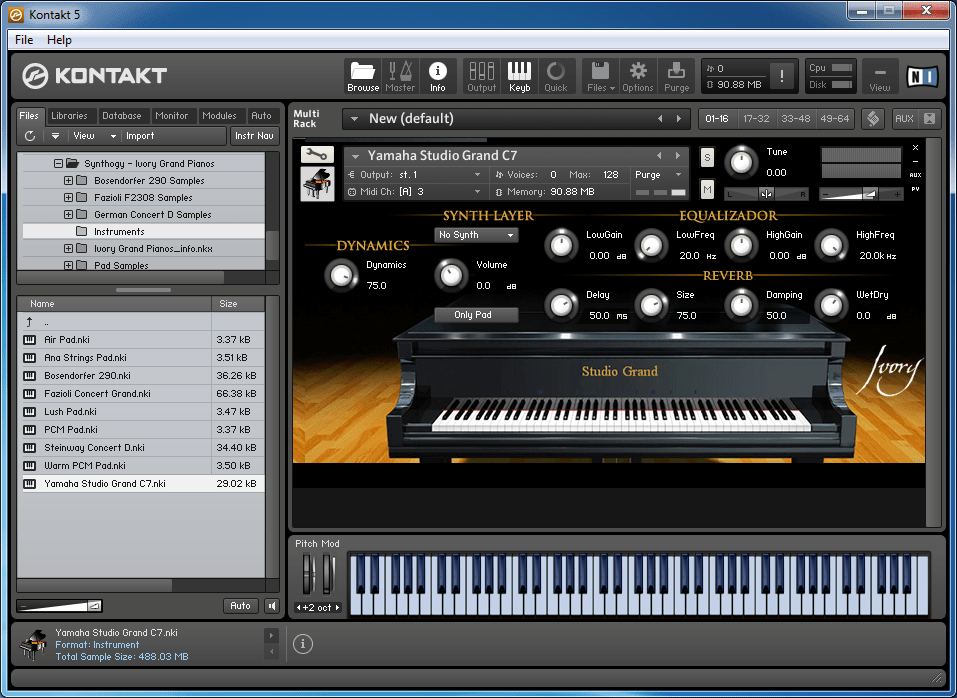Show the instrument AUX row toggle
Image resolution: width=957 pixels, height=698 pixels.
point(915,175)
